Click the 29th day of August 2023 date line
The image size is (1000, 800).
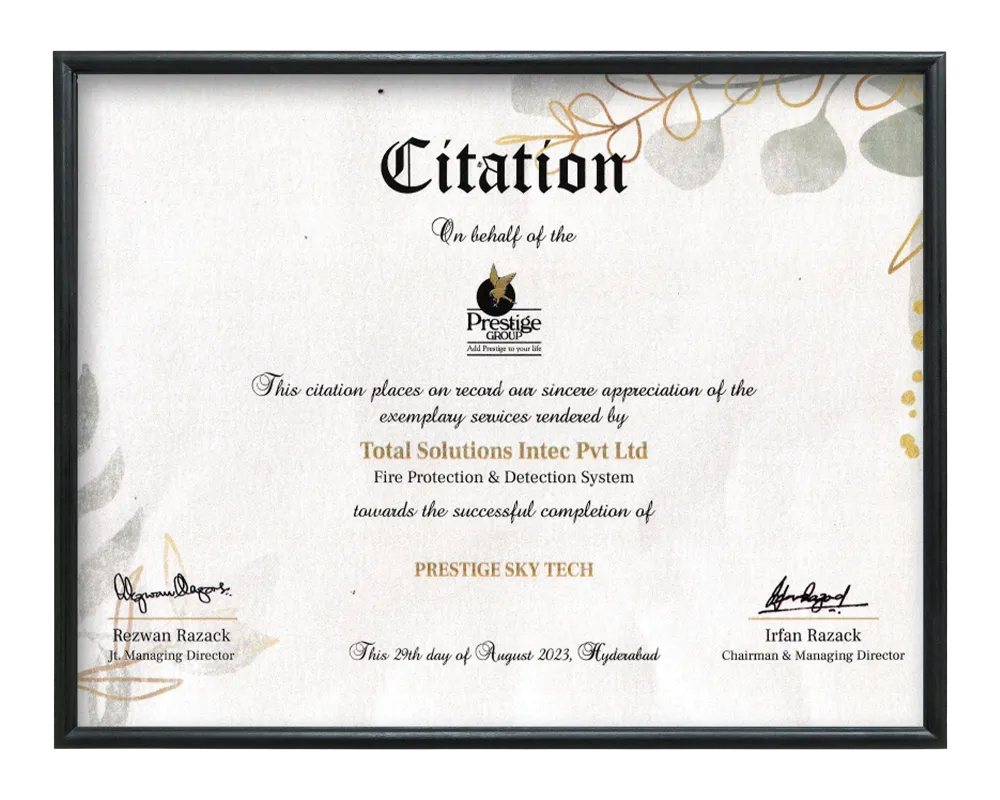pos(504,653)
